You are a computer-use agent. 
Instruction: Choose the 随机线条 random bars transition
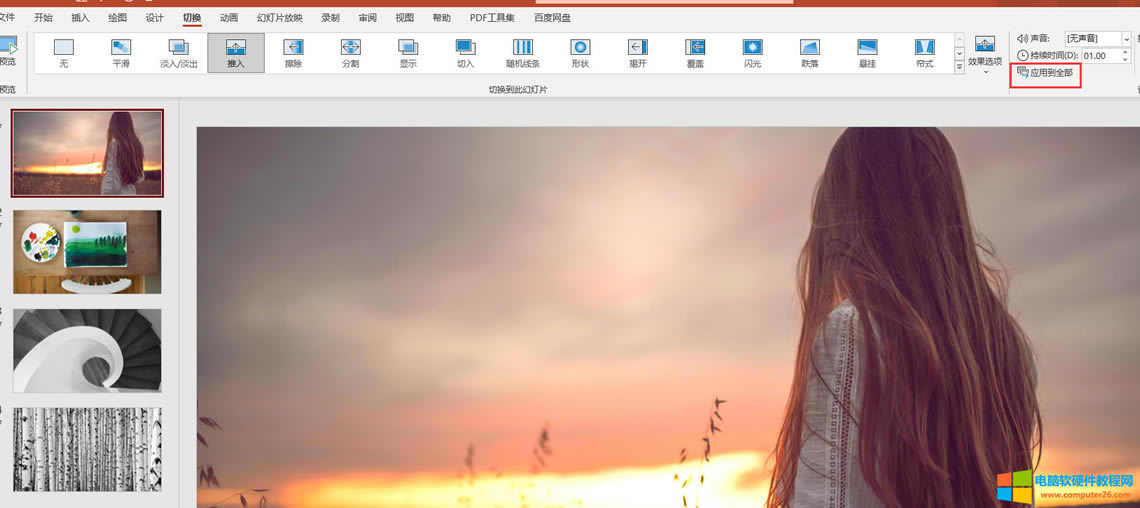click(523, 52)
